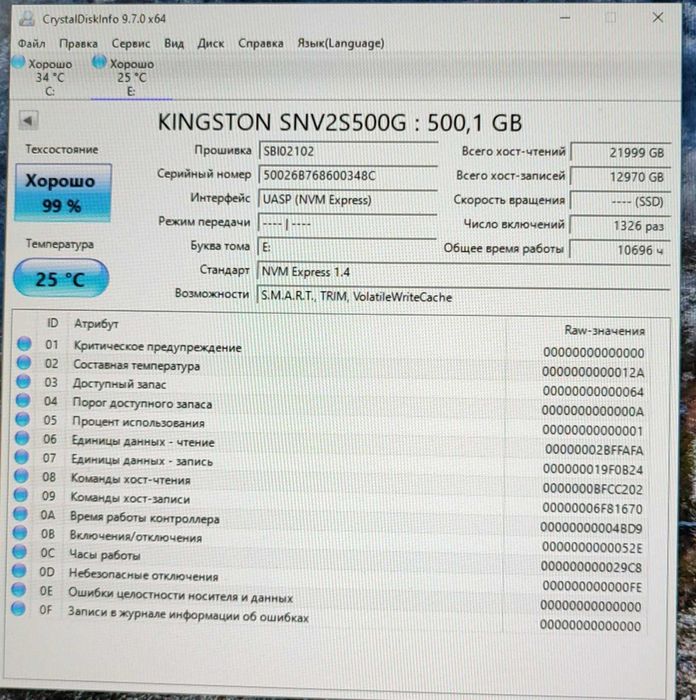Click power on count 1326 раз
The image size is (696, 700).
[621, 226]
